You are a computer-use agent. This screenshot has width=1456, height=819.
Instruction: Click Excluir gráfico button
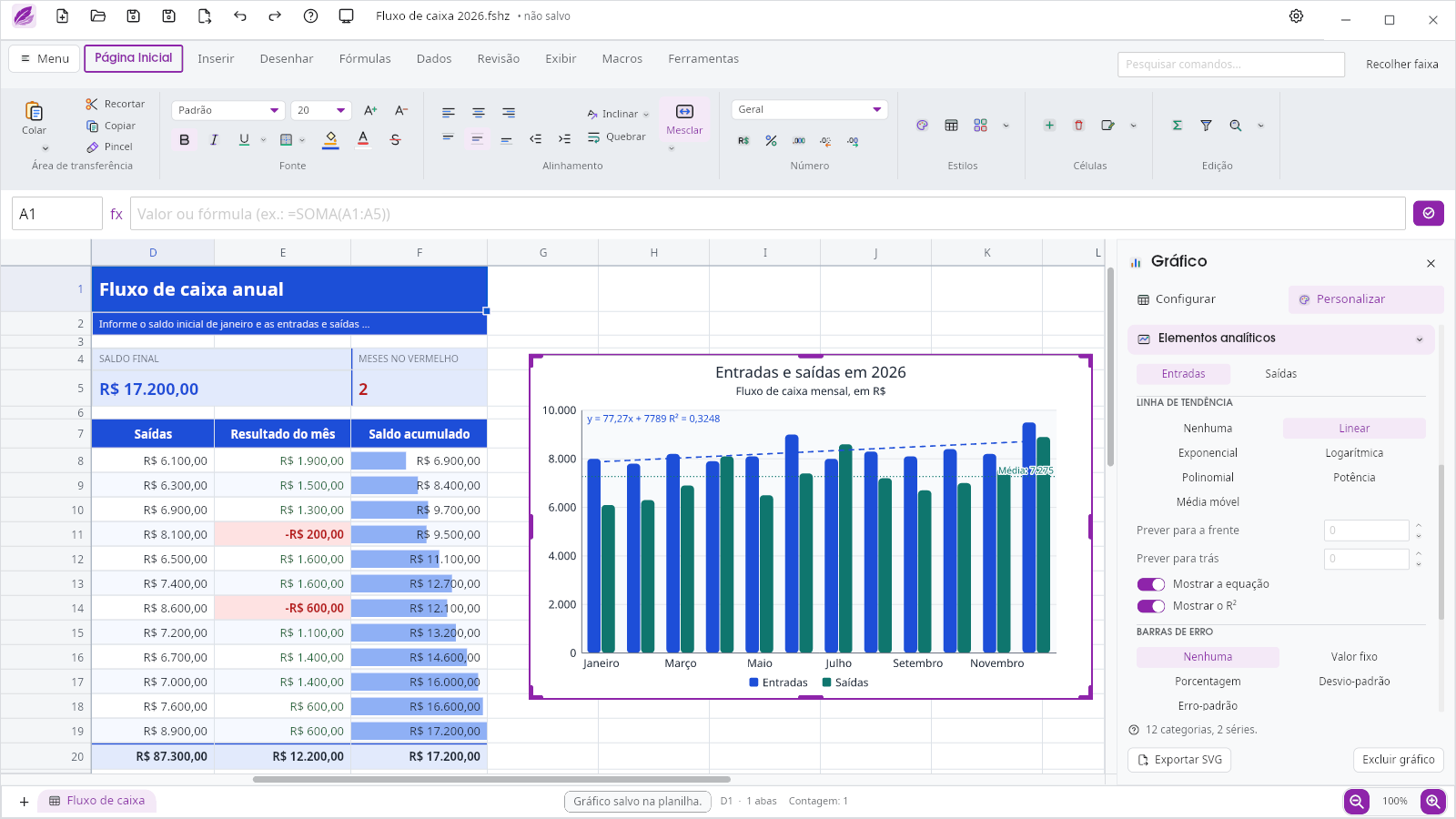click(x=1399, y=760)
